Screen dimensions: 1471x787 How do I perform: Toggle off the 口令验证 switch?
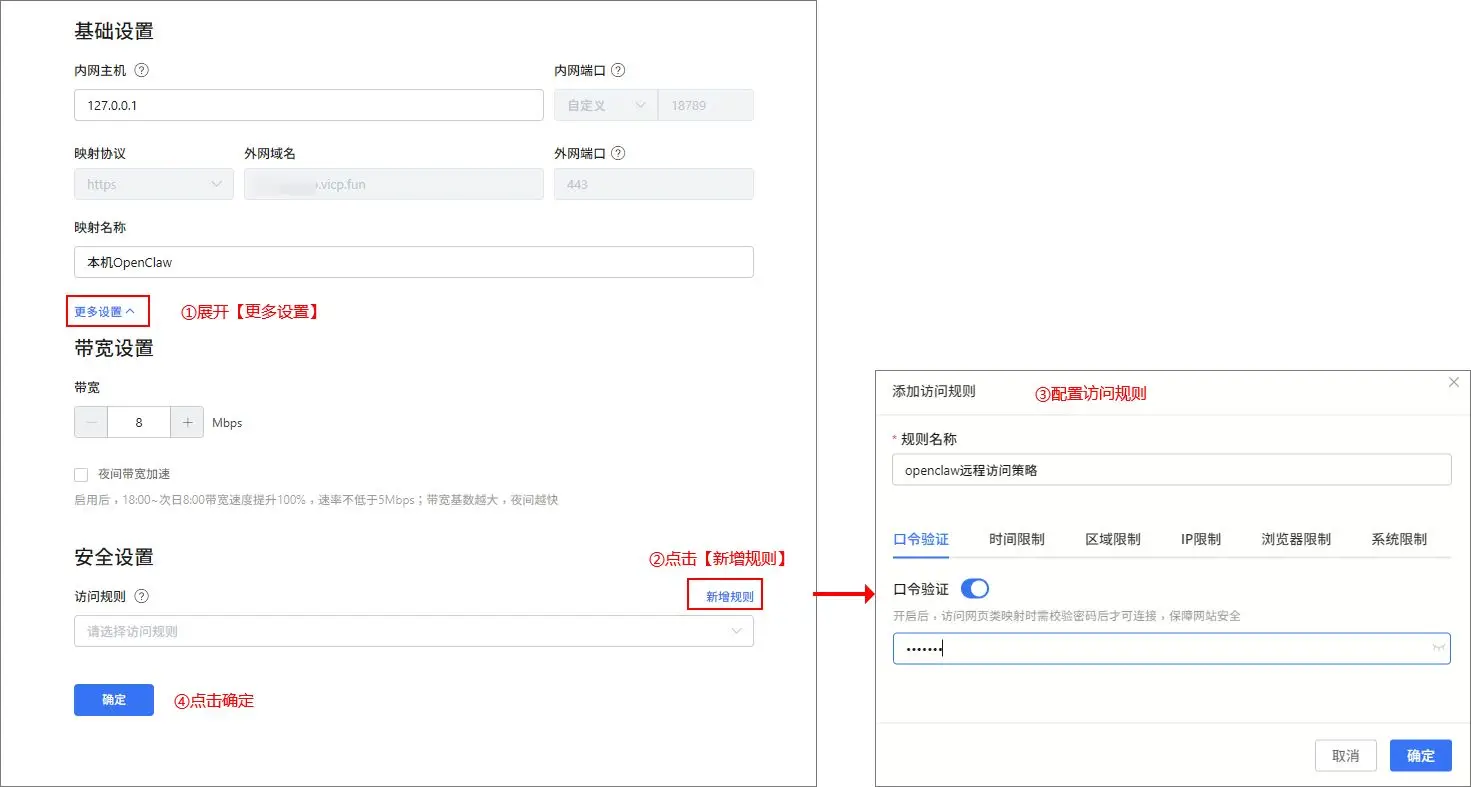point(975,588)
